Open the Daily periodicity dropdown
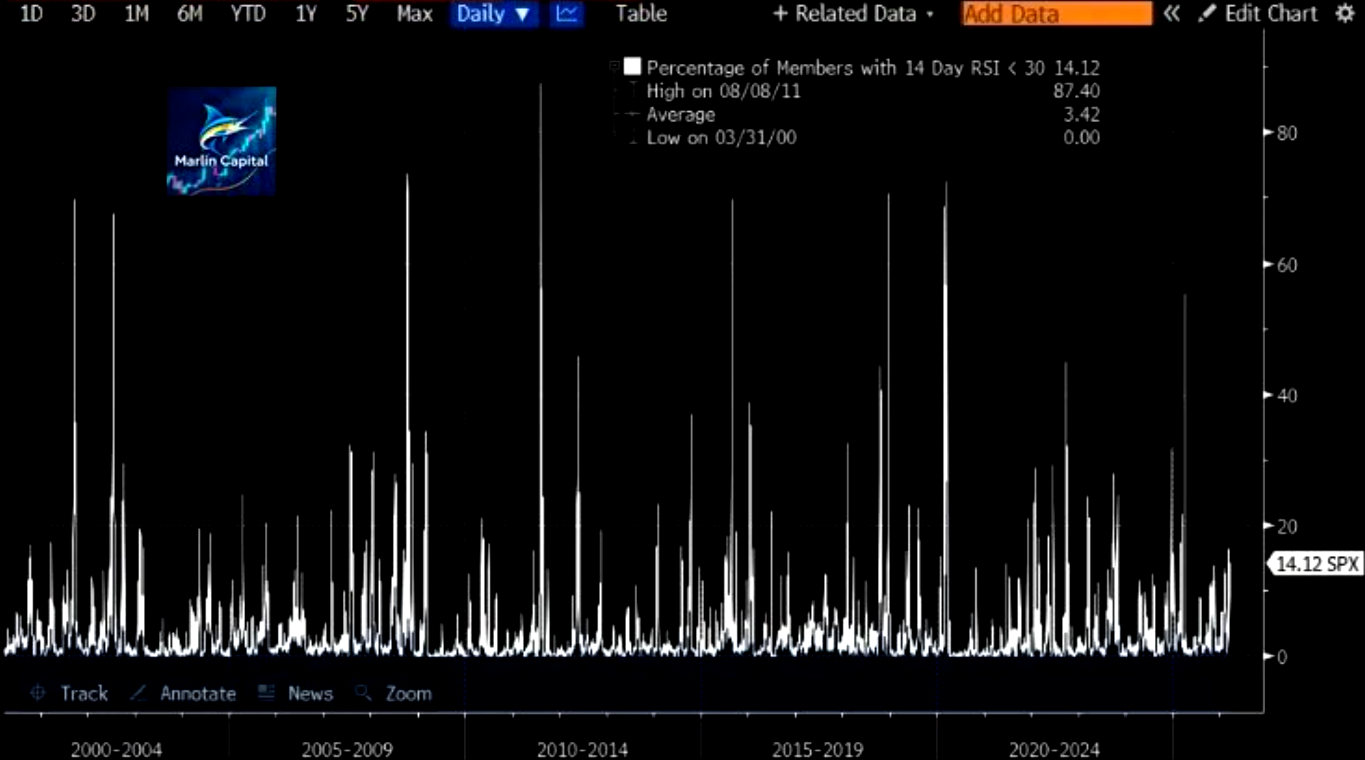This screenshot has width=1365, height=760. coord(493,14)
